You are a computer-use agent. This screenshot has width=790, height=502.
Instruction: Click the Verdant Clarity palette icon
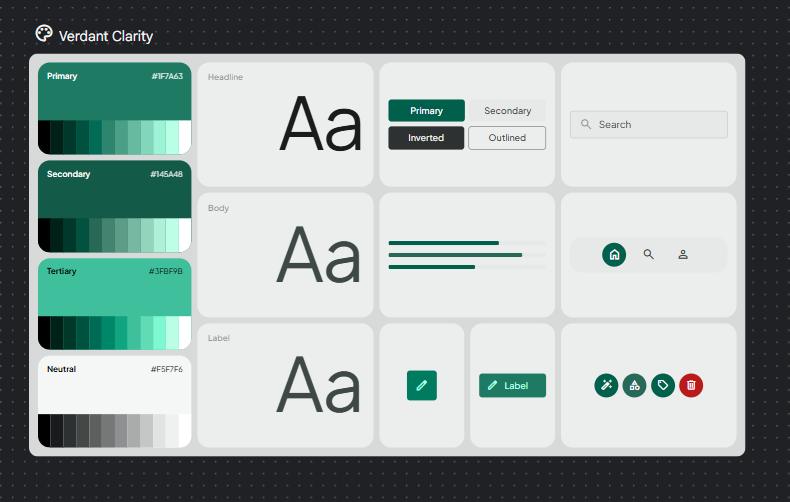pos(44,35)
